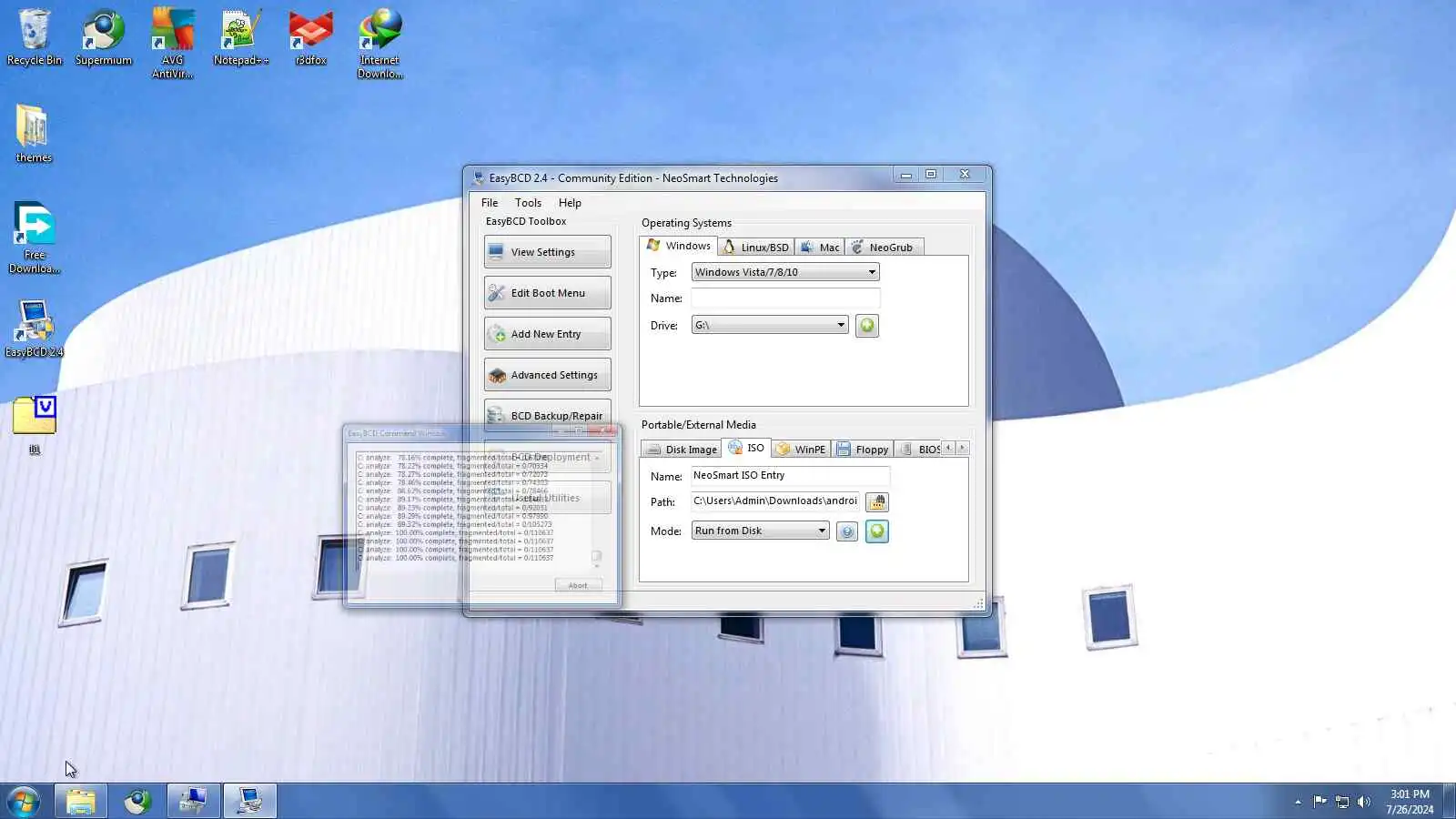The image size is (1456, 819).
Task: Open the Recycle Bin desktop icon
Action: pos(35,38)
